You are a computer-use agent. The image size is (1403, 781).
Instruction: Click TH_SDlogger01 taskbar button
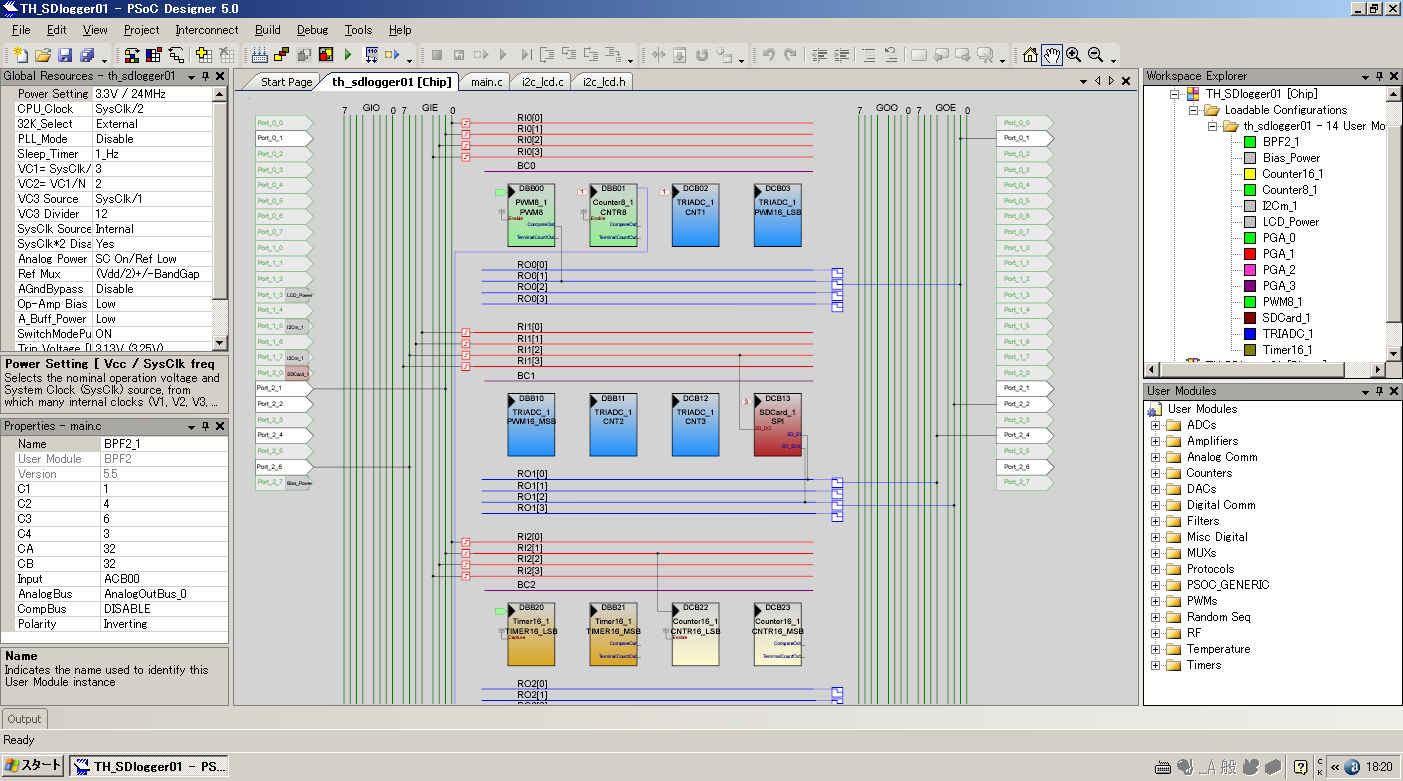(x=151, y=766)
